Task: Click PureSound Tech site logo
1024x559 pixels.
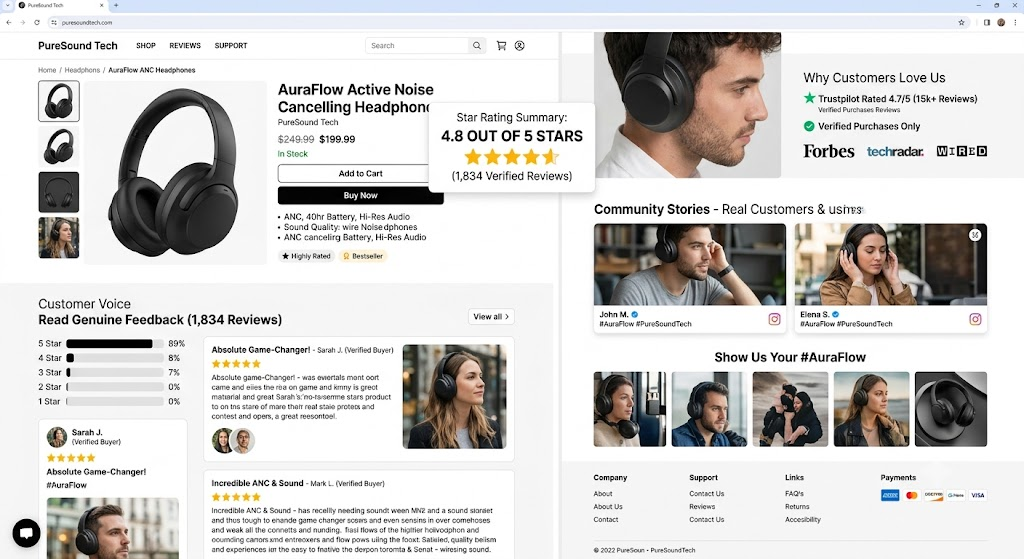Action: click(x=78, y=46)
